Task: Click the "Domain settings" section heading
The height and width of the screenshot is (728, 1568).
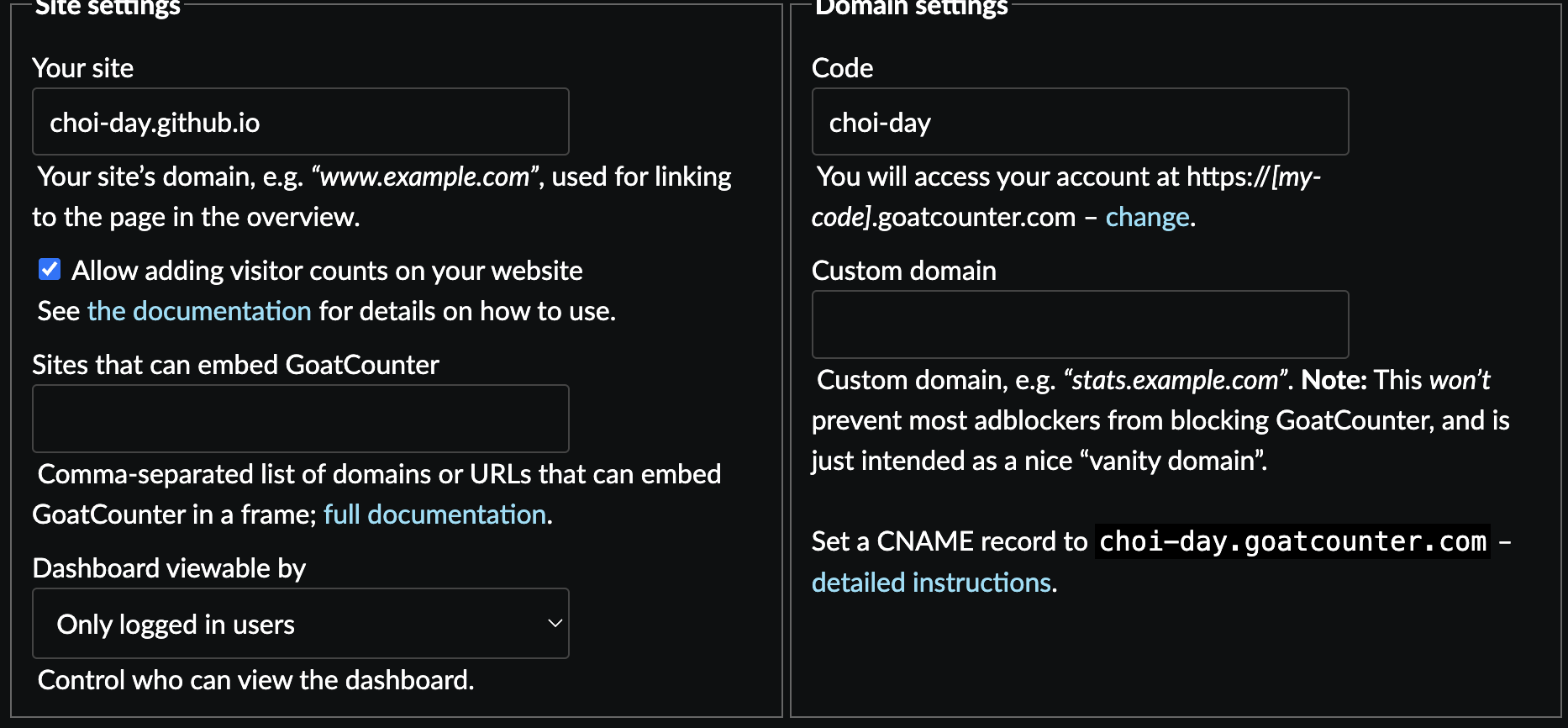Action: 911,8
